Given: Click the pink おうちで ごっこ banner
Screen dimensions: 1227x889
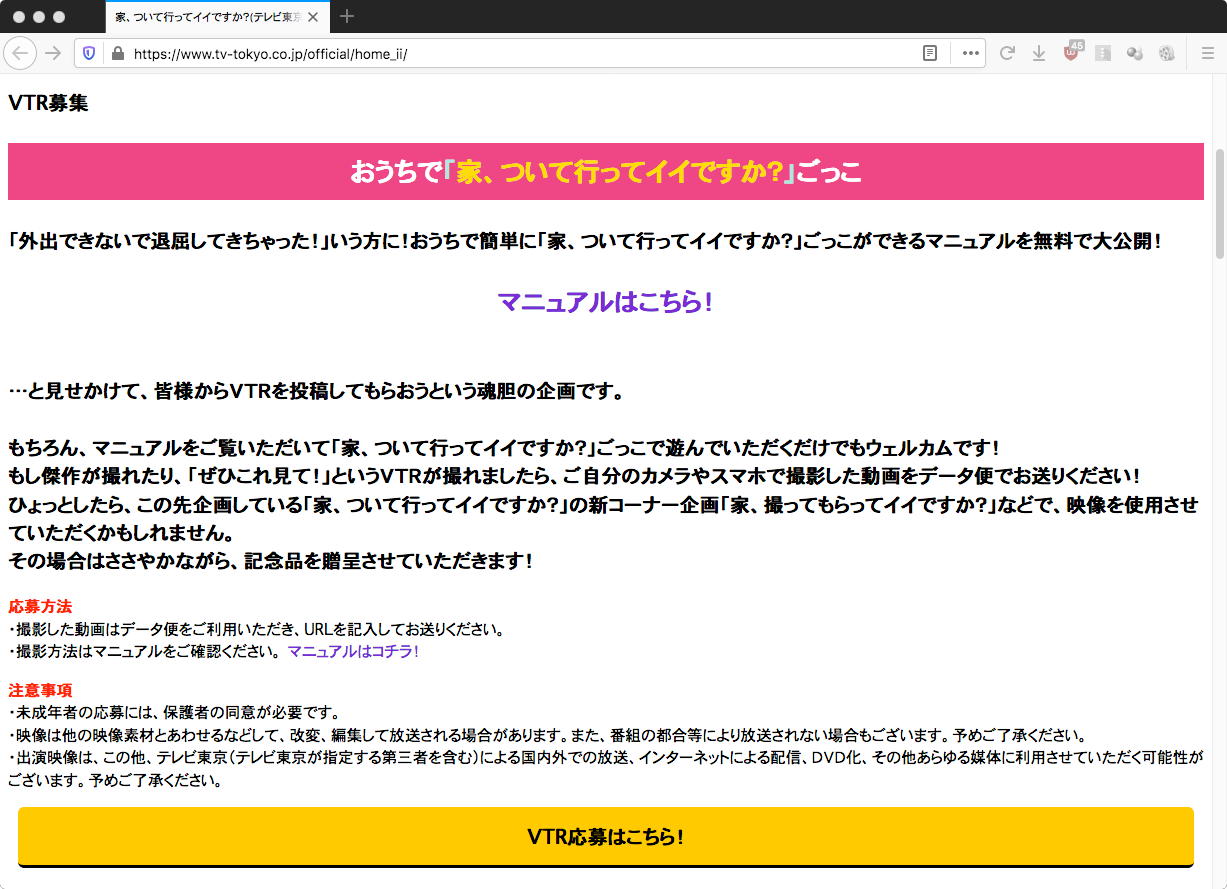Looking at the screenshot, I should pyautogui.click(x=606, y=172).
